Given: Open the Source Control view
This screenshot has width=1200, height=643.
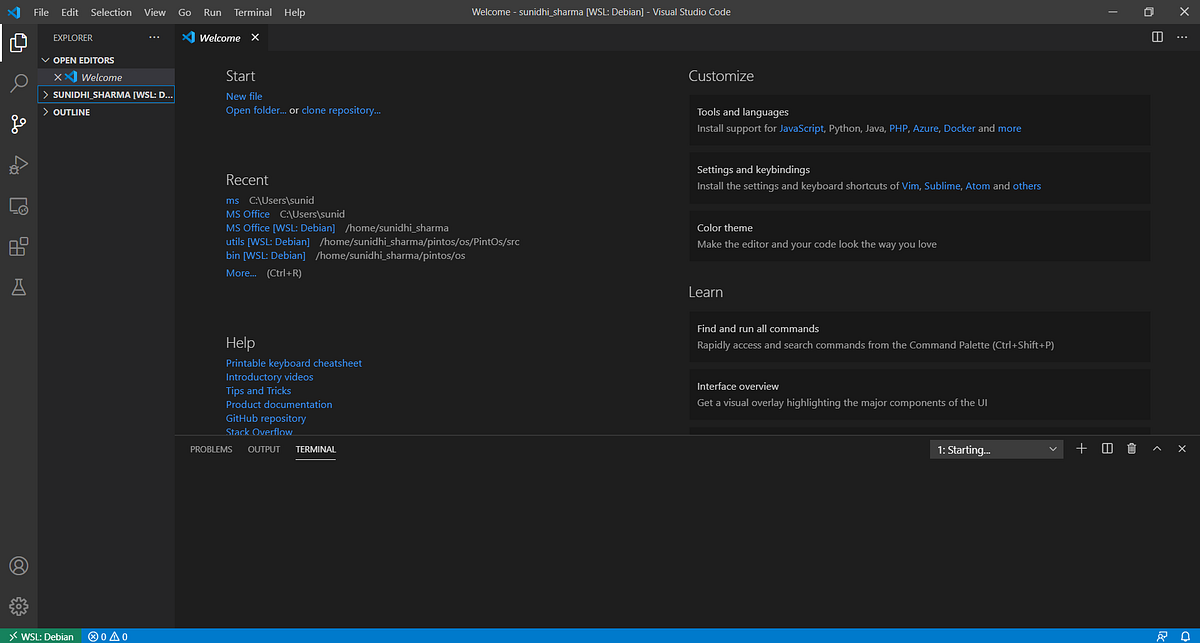Looking at the screenshot, I should coord(18,123).
